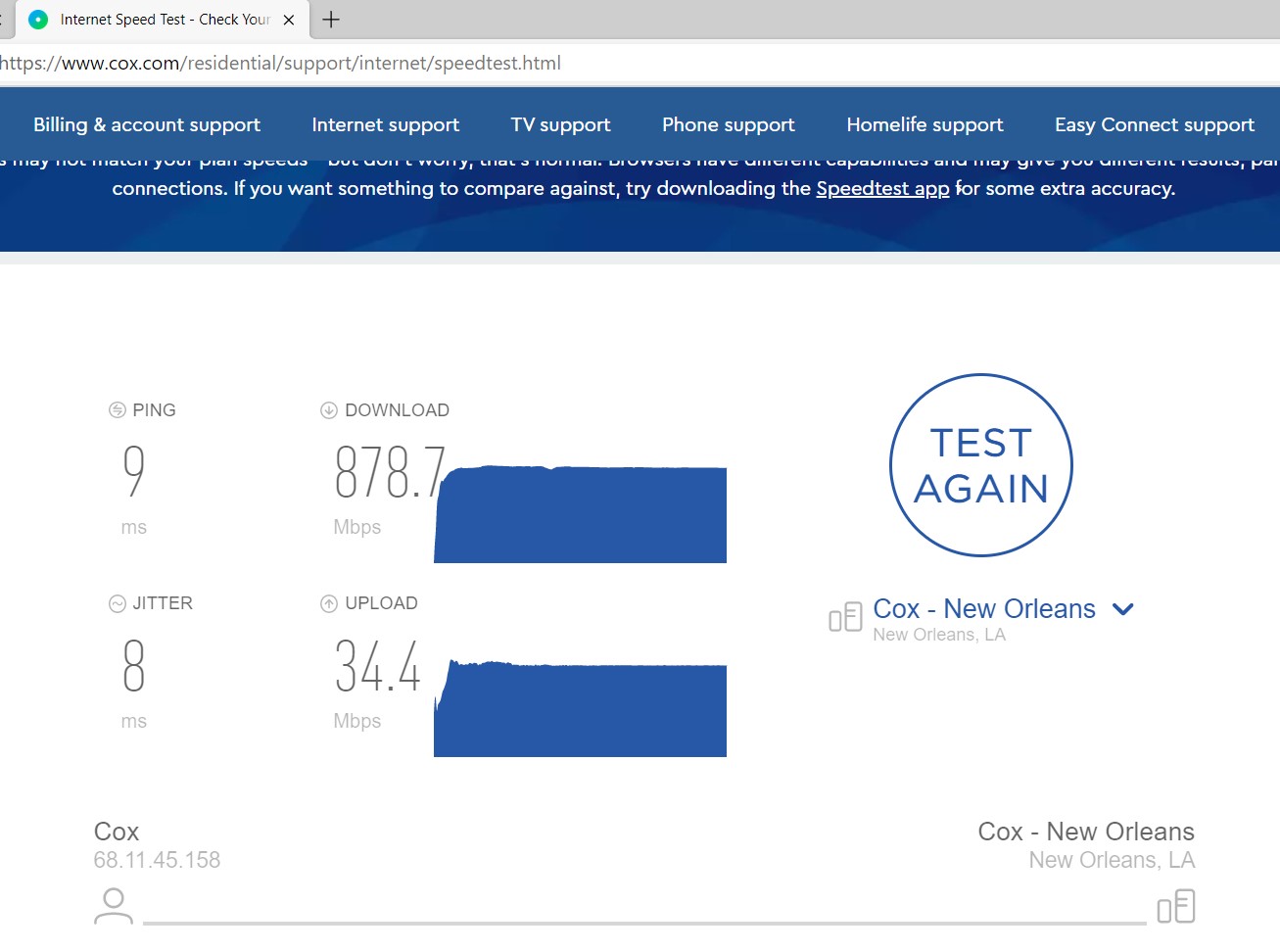Open a new browser tab
The width and height of the screenshot is (1280, 952).
click(x=331, y=20)
